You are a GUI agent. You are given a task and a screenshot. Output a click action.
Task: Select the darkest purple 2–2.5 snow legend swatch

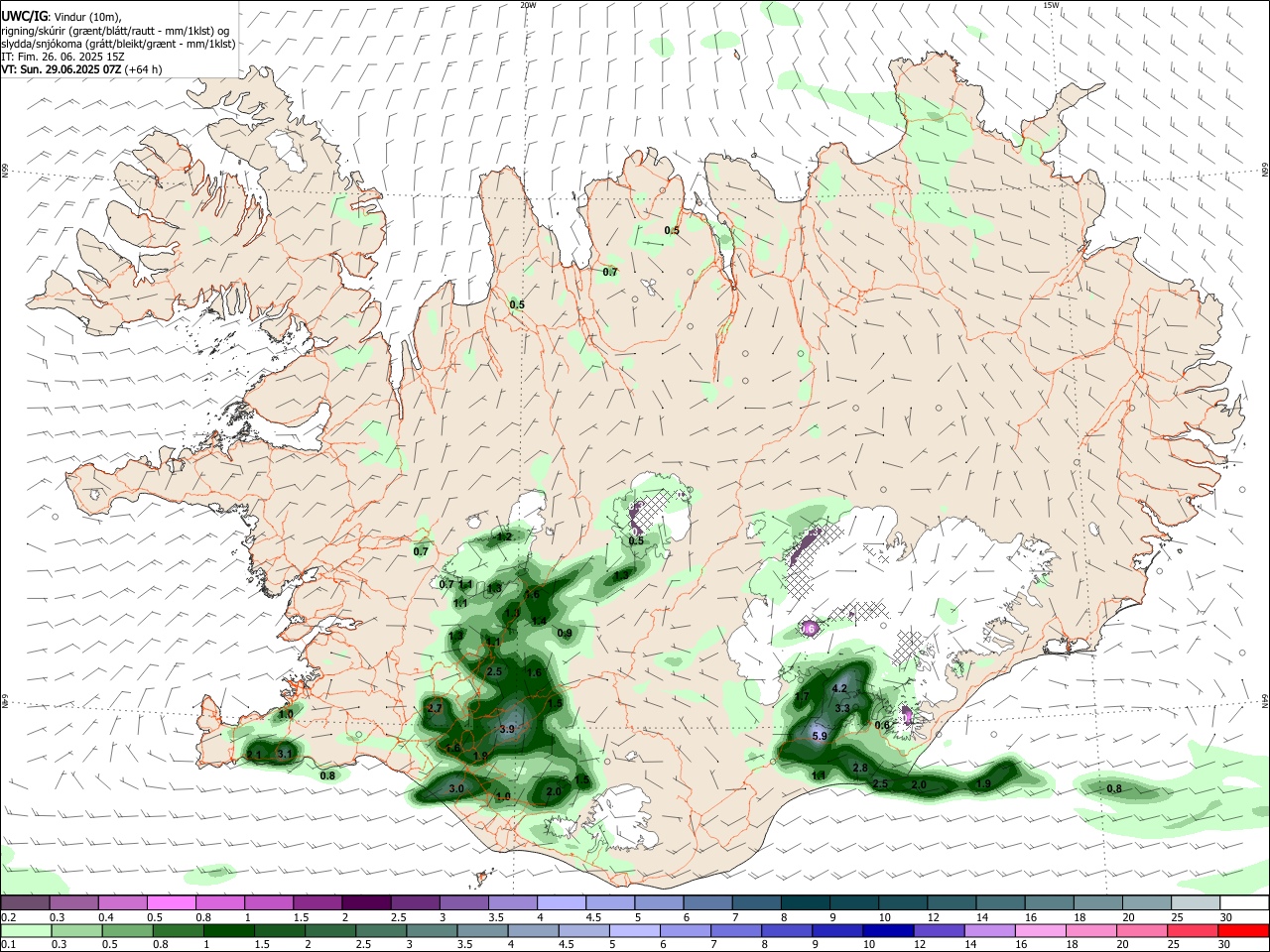tap(366, 902)
